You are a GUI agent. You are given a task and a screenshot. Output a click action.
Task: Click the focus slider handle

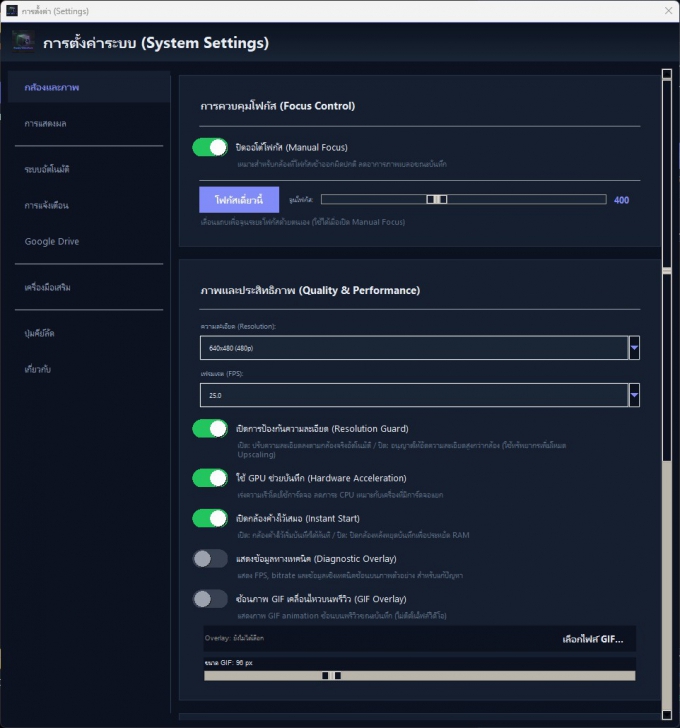pos(436,199)
